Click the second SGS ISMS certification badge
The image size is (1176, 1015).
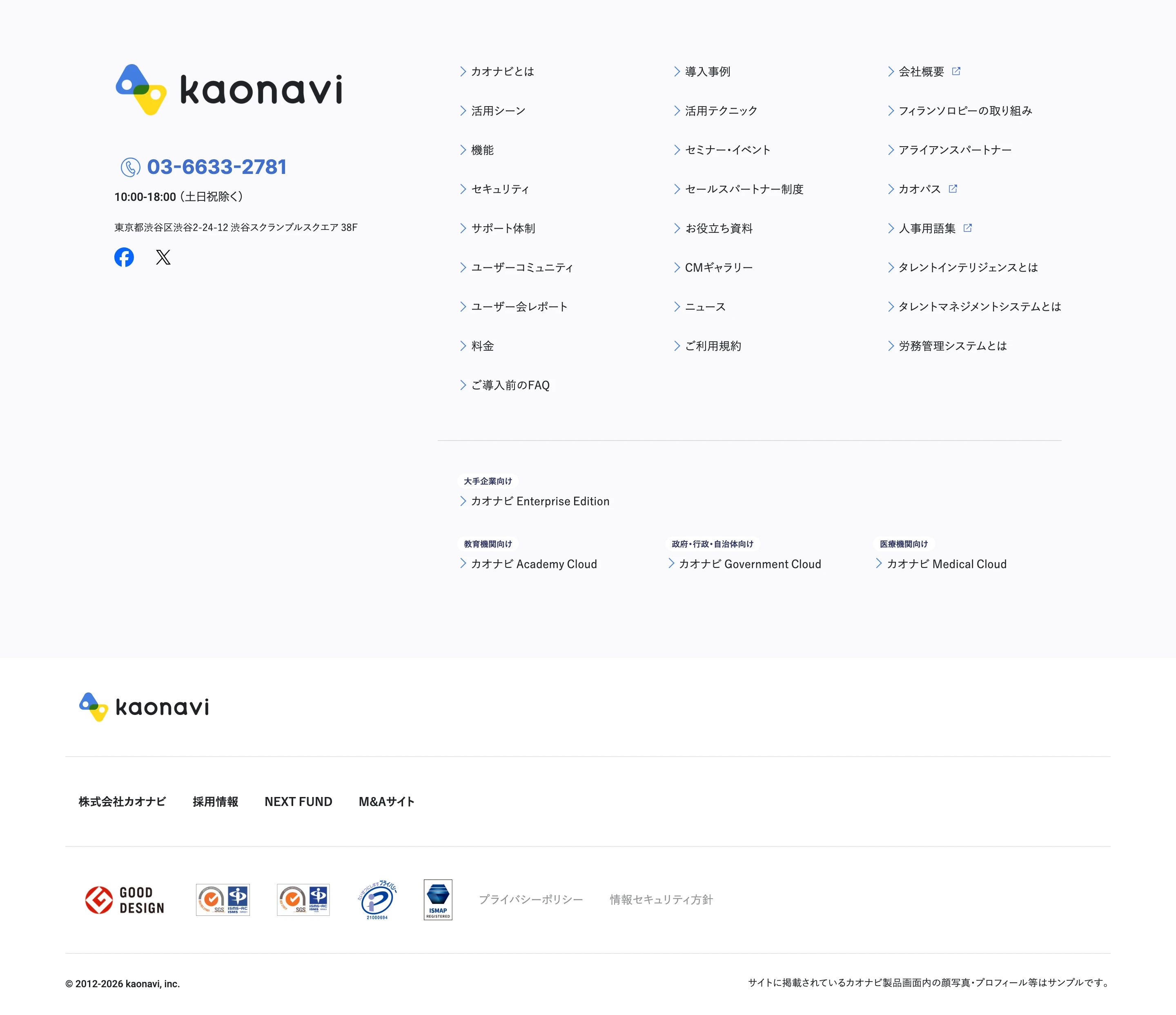click(304, 900)
